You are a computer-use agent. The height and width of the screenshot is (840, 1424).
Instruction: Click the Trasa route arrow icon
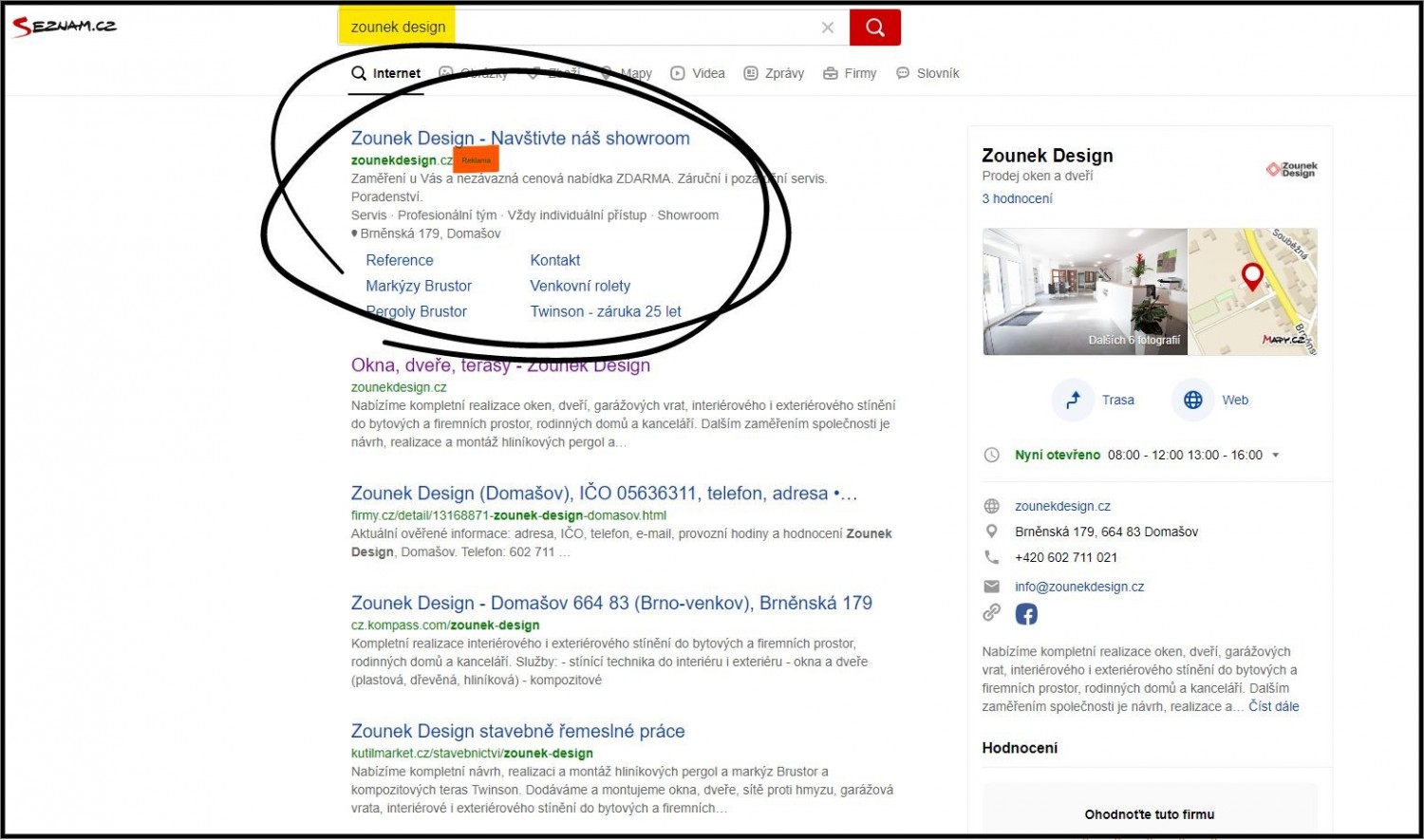tap(1073, 400)
